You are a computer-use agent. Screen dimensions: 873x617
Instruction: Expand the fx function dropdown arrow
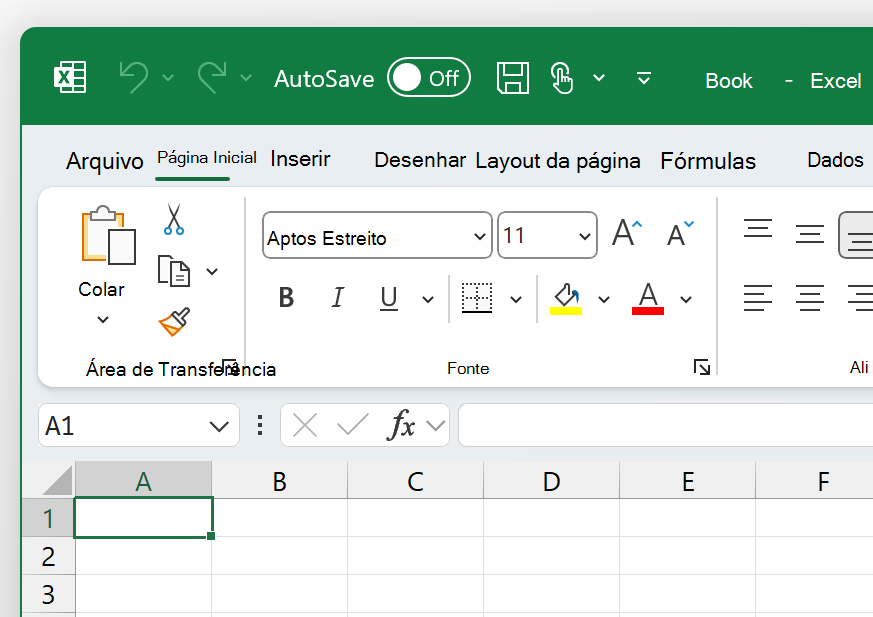[x=436, y=426]
